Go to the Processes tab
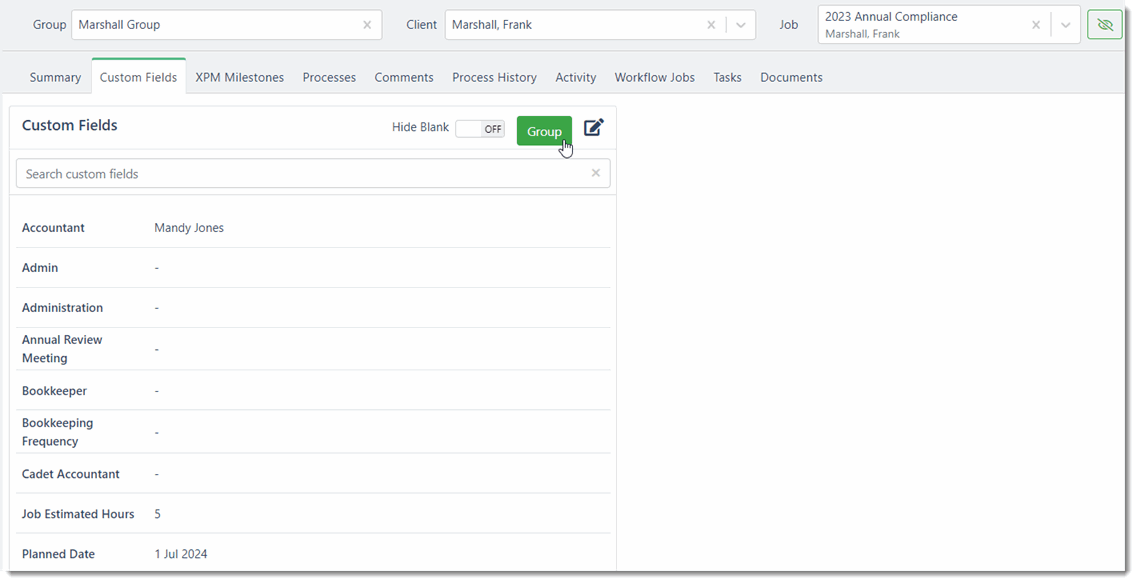Viewport: 1137px width, 583px height. (329, 77)
